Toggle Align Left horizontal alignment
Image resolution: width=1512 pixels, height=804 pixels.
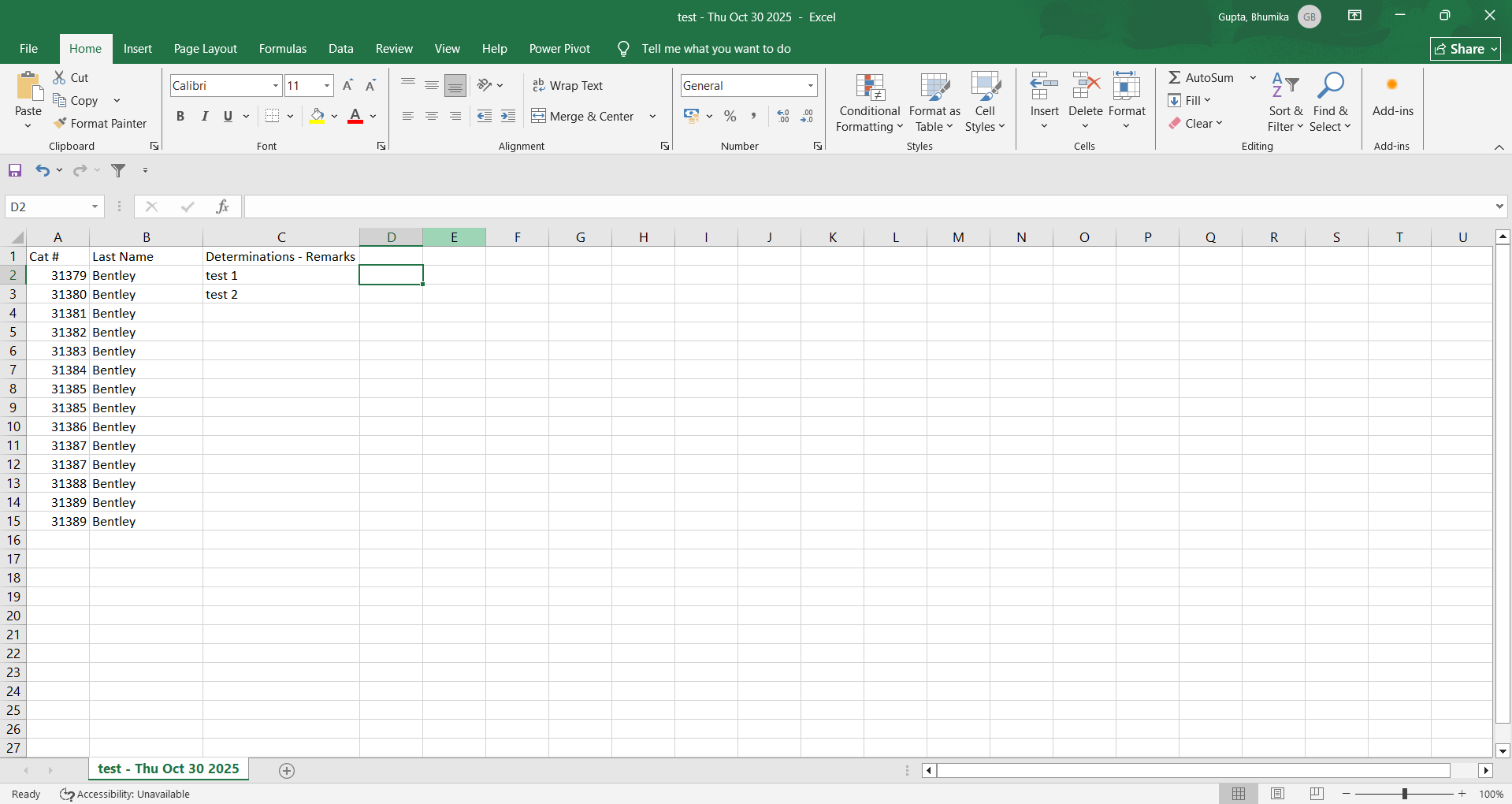(x=408, y=116)
